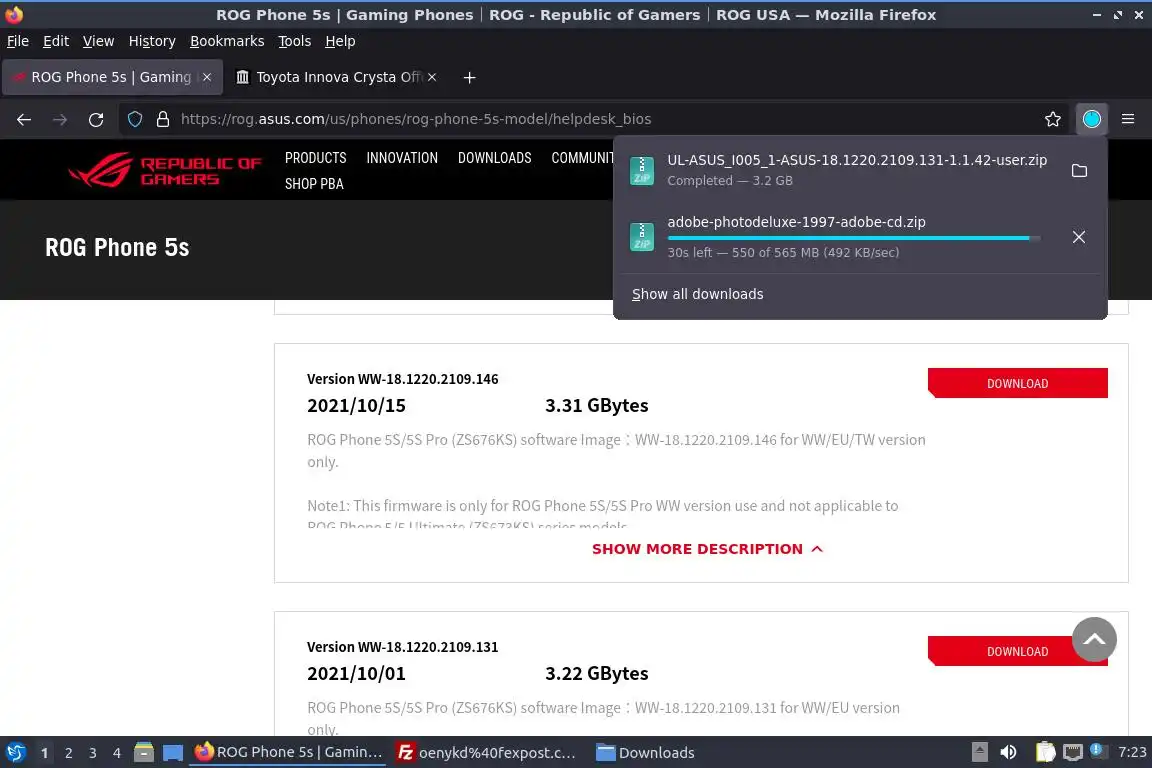Bookmark this page with the star

[x=1053, y=119]
